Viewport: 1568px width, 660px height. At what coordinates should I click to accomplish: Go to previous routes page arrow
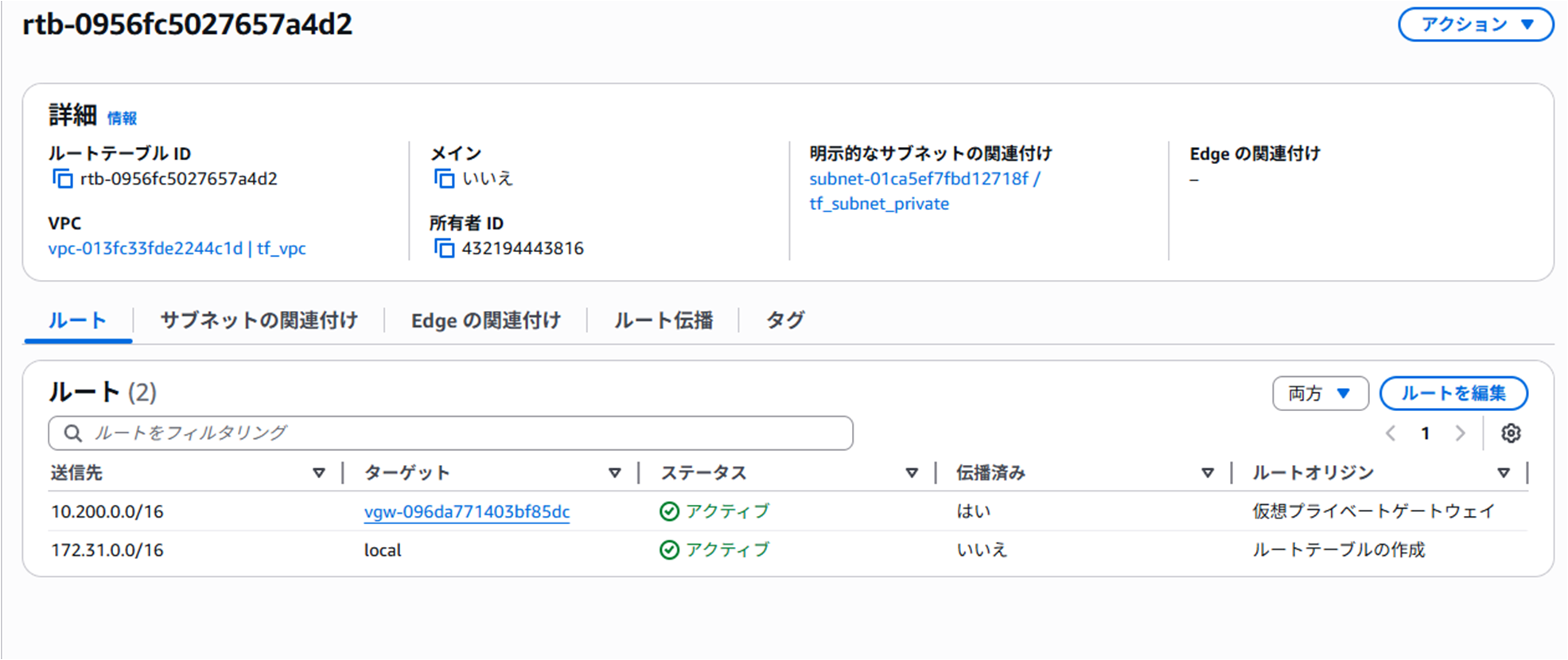tap(1391, 433)
